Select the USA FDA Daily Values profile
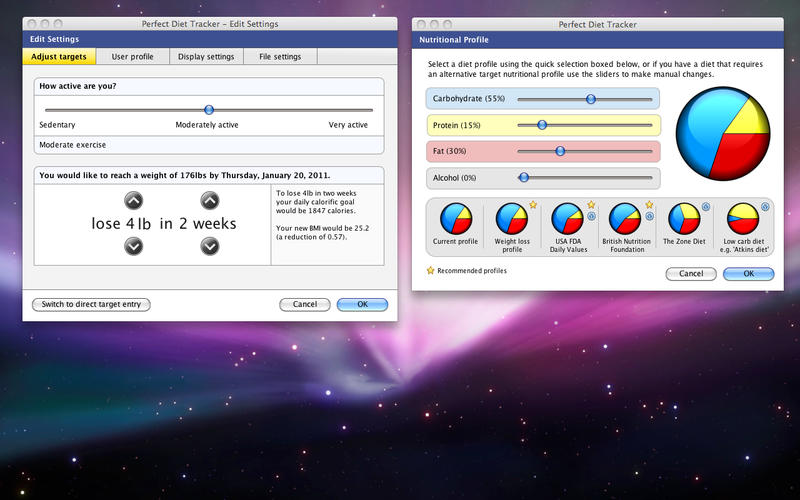Viewport: 800px width, 500px height. [568, 218]
